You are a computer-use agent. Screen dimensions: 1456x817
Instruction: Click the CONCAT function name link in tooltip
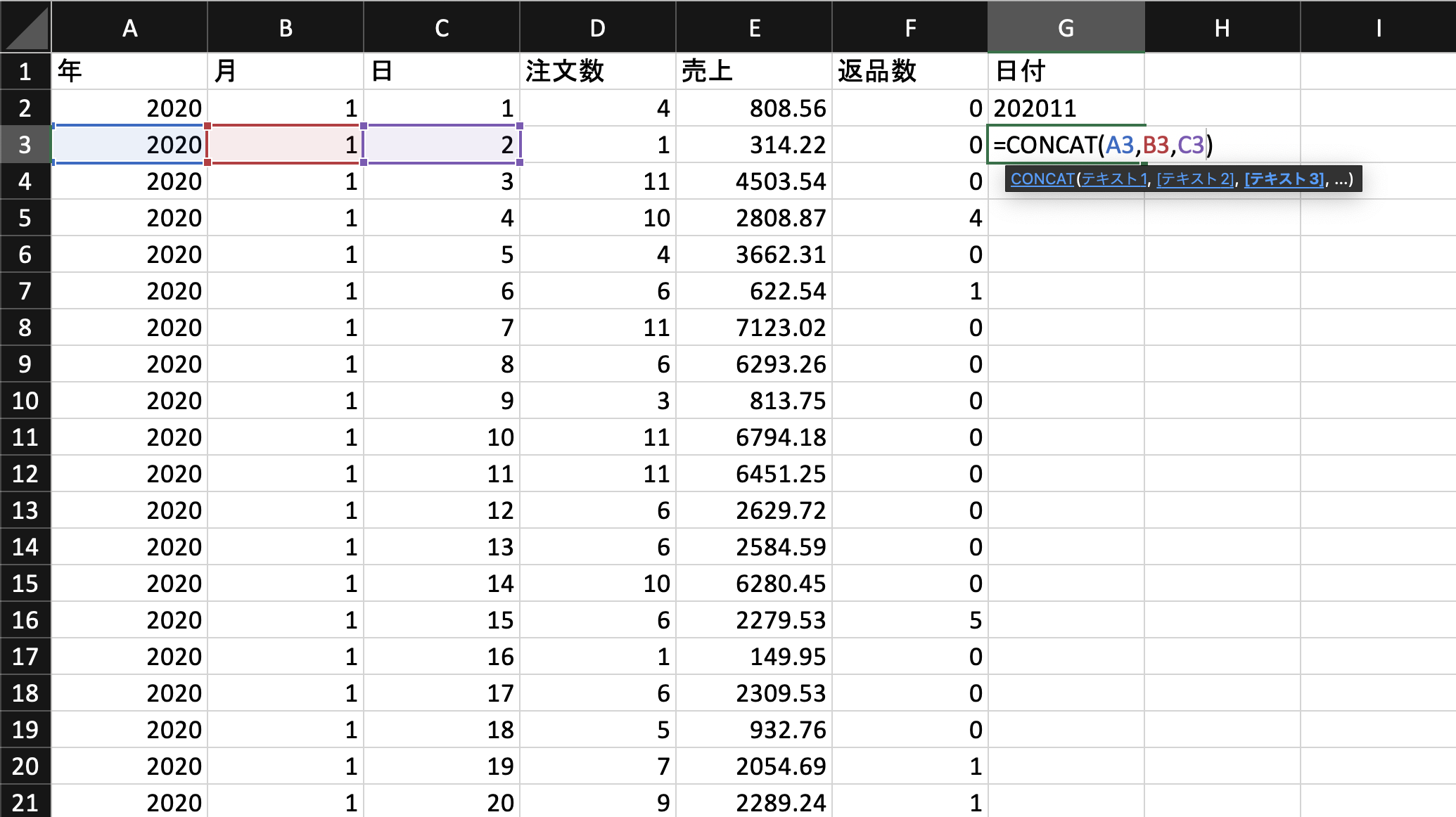[1042, 179]
